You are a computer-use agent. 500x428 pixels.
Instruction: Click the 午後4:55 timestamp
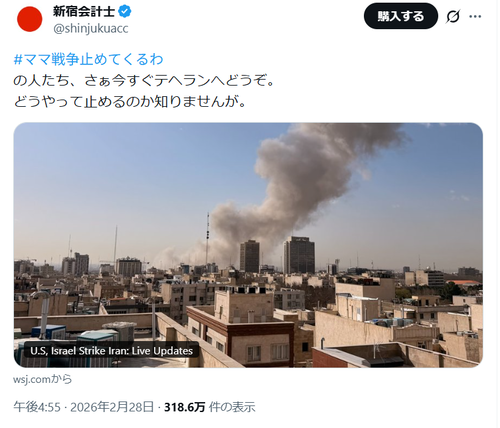pos(37,407)
